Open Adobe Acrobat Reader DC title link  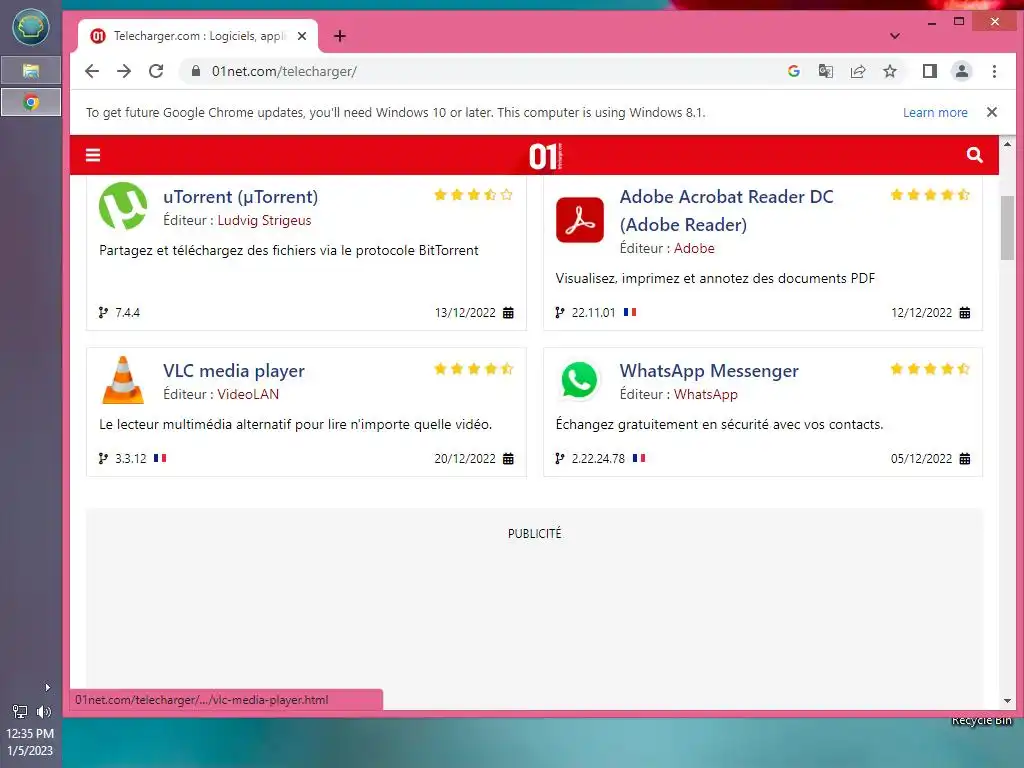click(726, 210)
